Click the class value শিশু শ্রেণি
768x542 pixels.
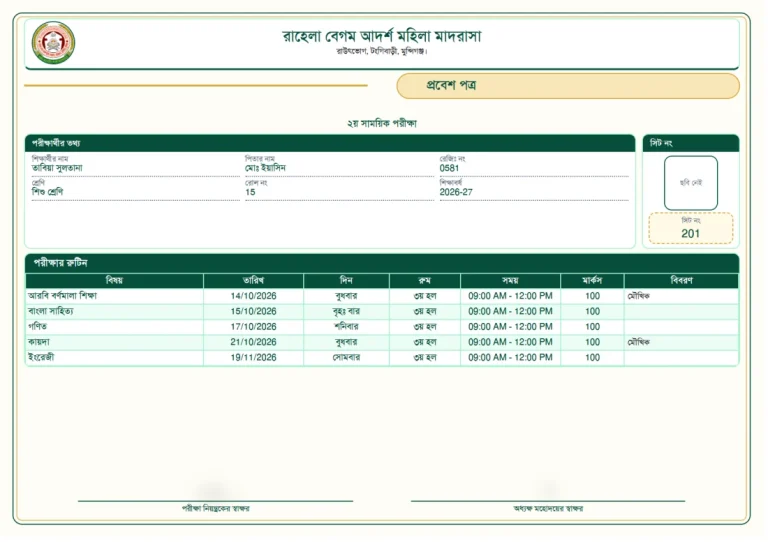(x=48, y=192)
